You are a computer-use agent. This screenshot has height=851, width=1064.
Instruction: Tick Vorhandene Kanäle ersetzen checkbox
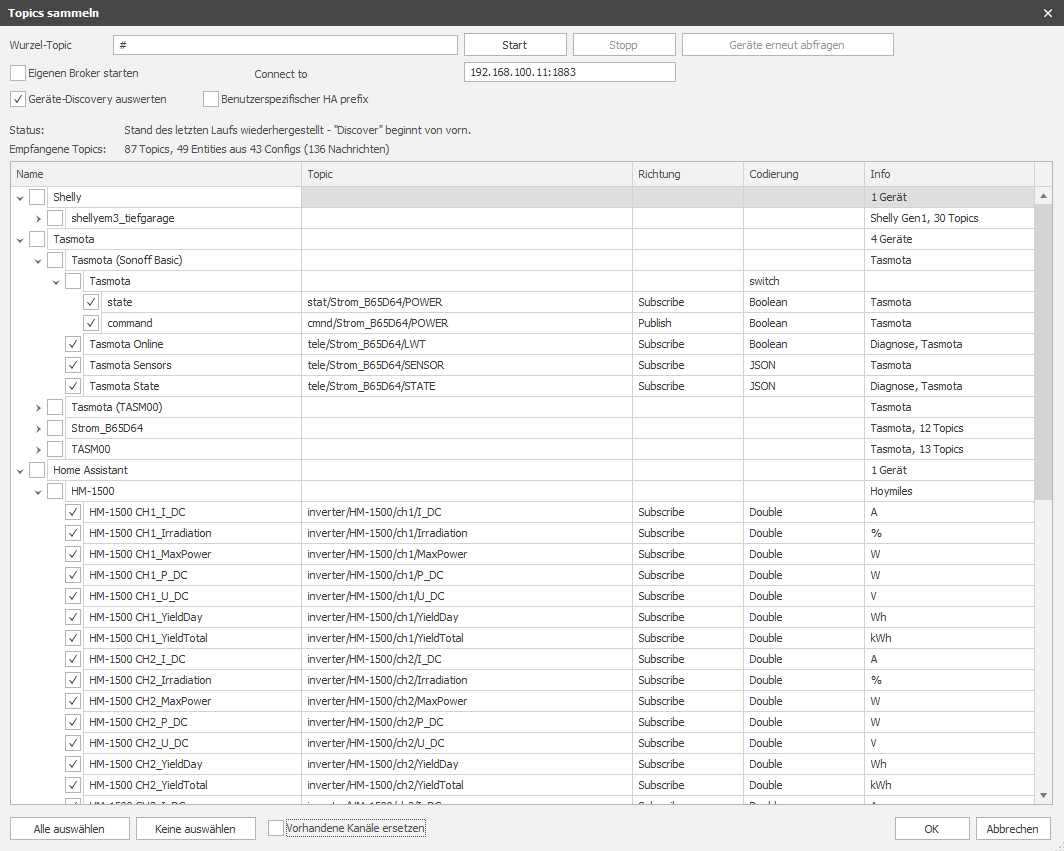coord(276,828)
